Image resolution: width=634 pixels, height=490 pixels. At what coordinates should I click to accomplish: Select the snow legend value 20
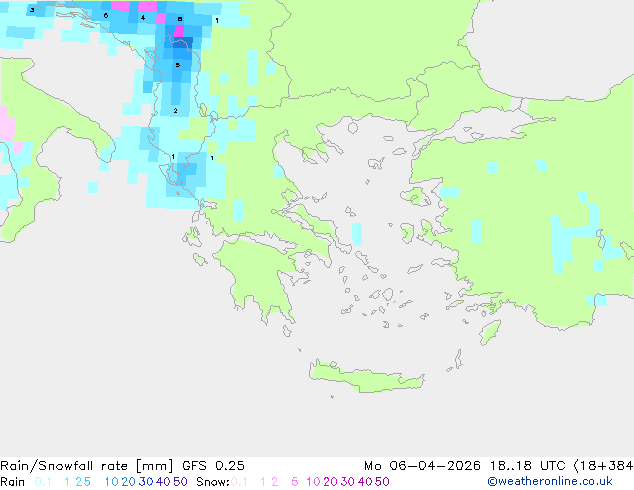point(330,482)
